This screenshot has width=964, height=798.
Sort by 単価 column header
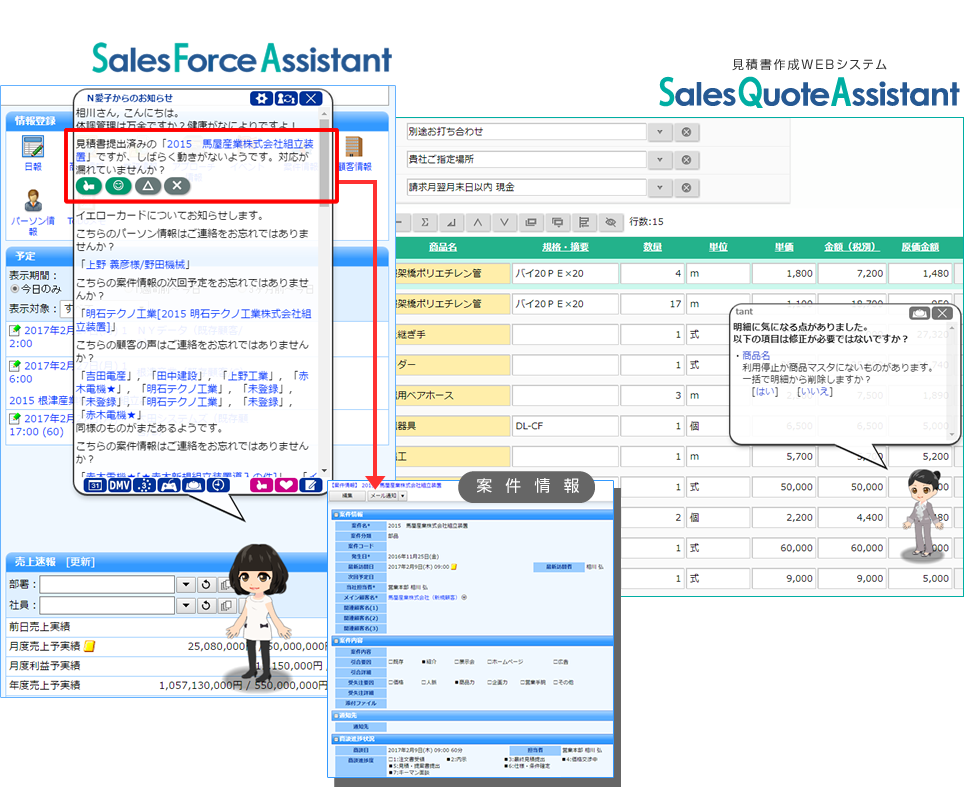point(784,247)
